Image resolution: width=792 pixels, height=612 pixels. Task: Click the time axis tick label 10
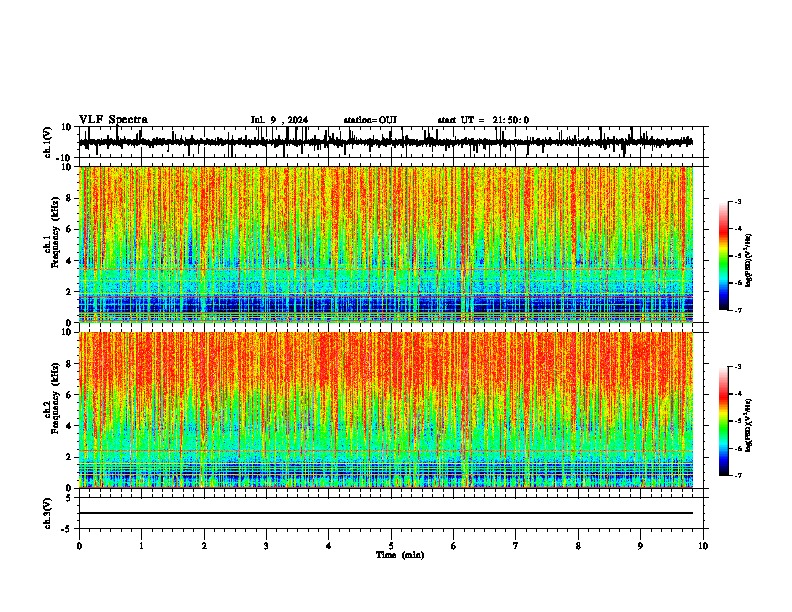click(703, 546)
